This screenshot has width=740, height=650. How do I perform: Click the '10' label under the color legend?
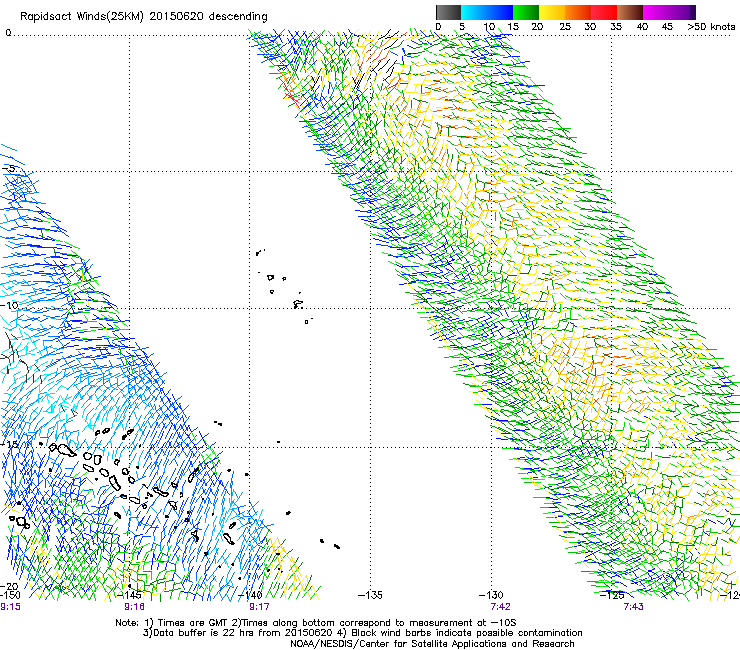point(489,27)
